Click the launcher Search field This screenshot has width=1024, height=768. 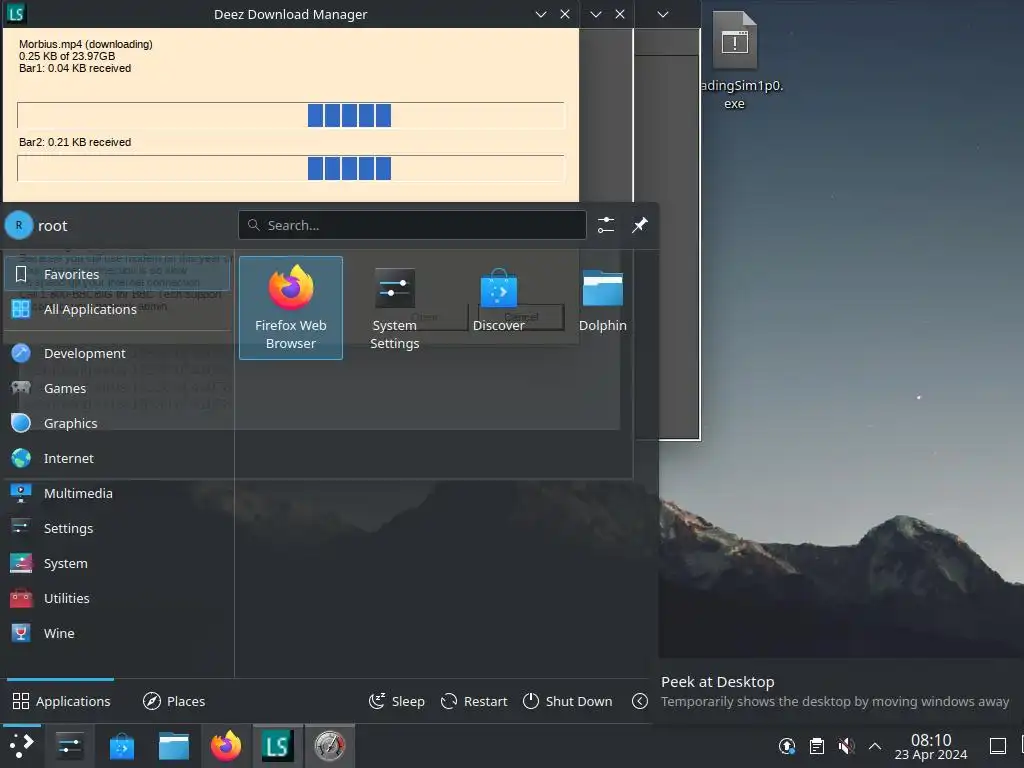point(412,225)
